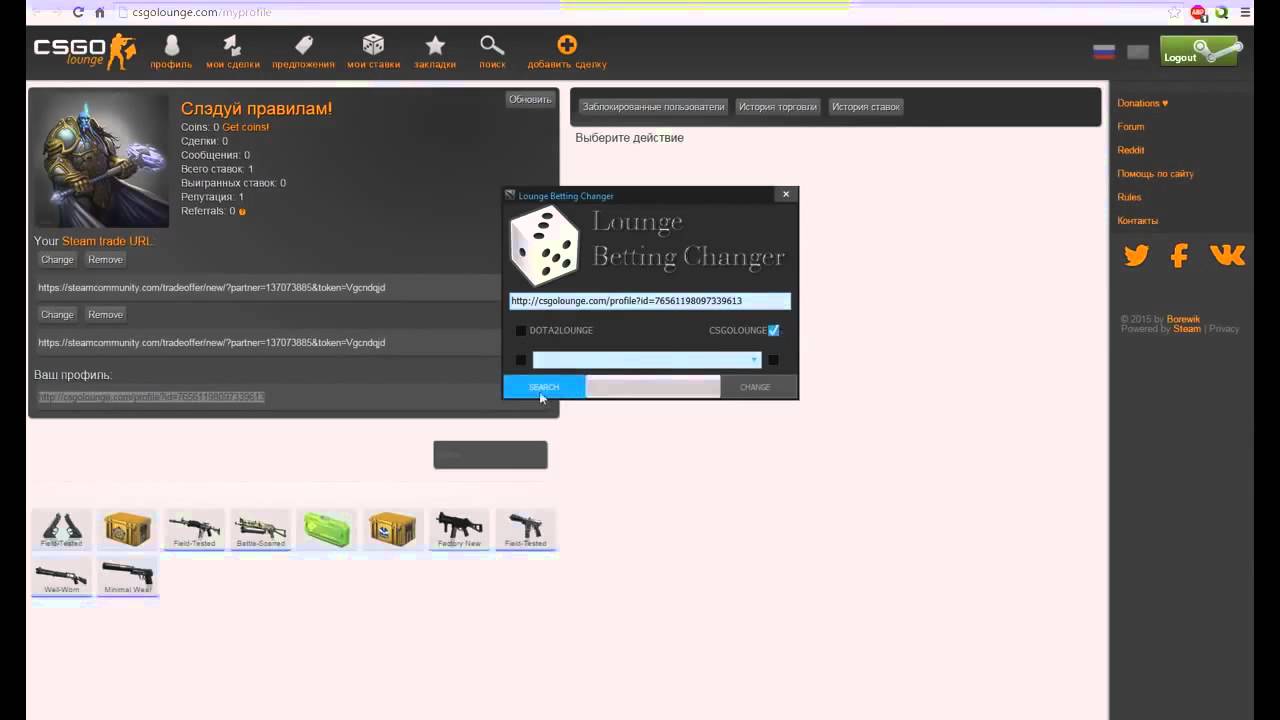Open the VK icon in sidebar
This screenshot has height=720, width=1280.
(1227, 256)
